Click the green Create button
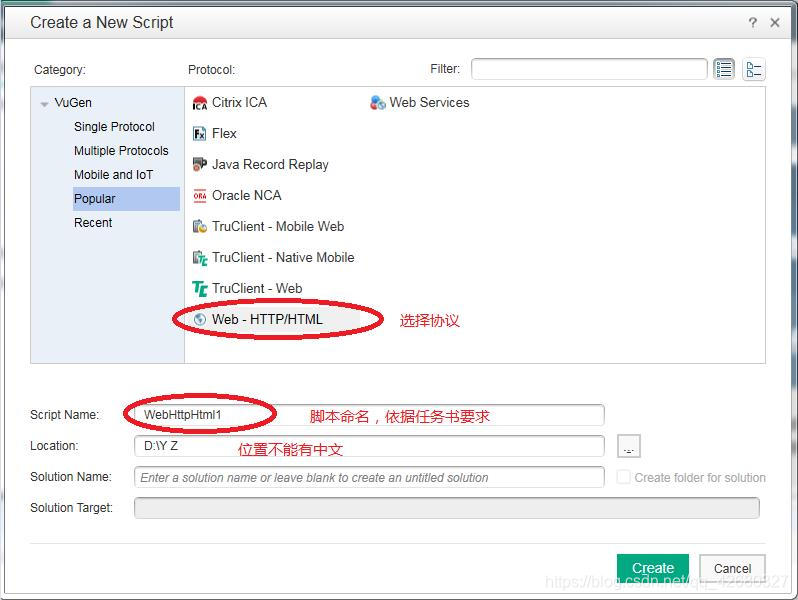This screenshot has height=600, width=798. (652, 568)
